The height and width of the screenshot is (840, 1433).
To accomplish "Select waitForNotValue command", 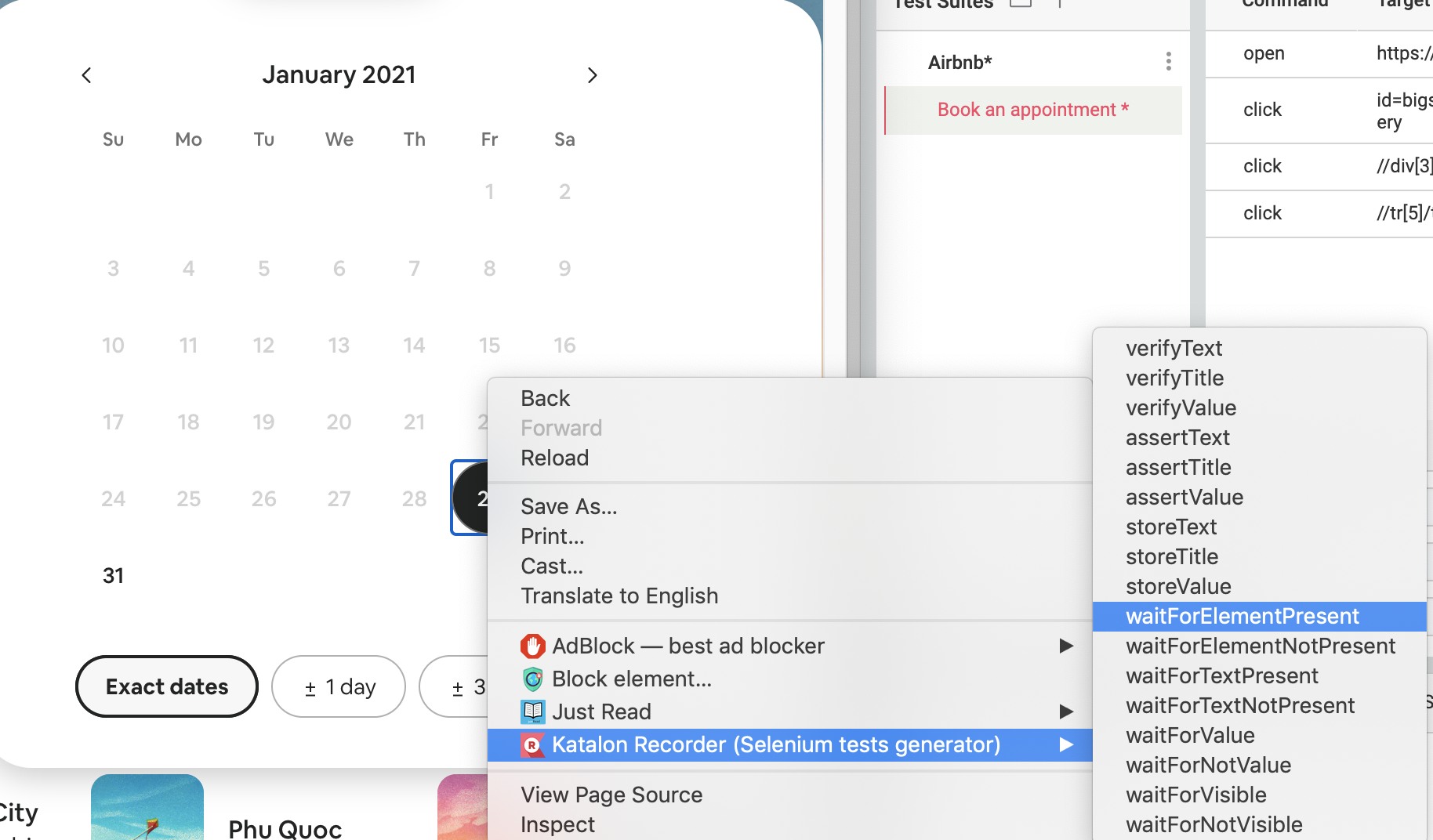I will tap(1260, 765).
